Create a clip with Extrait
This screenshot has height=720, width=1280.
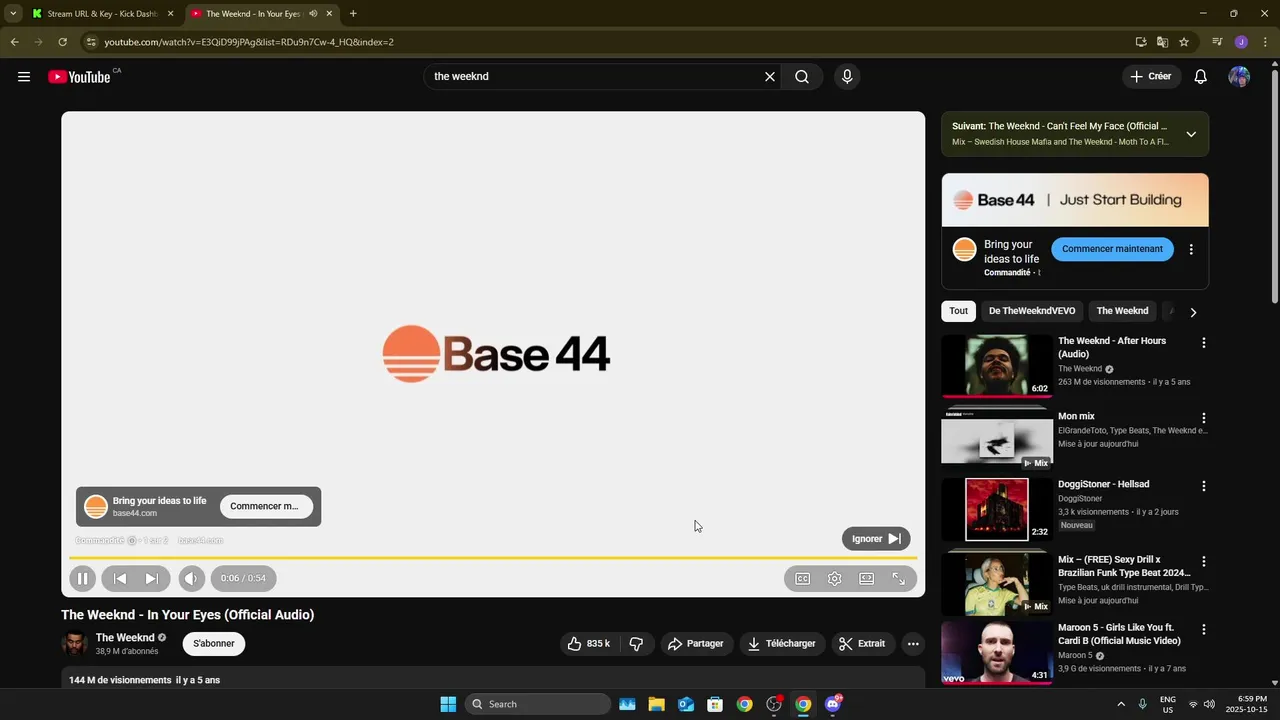click(862, 643)
